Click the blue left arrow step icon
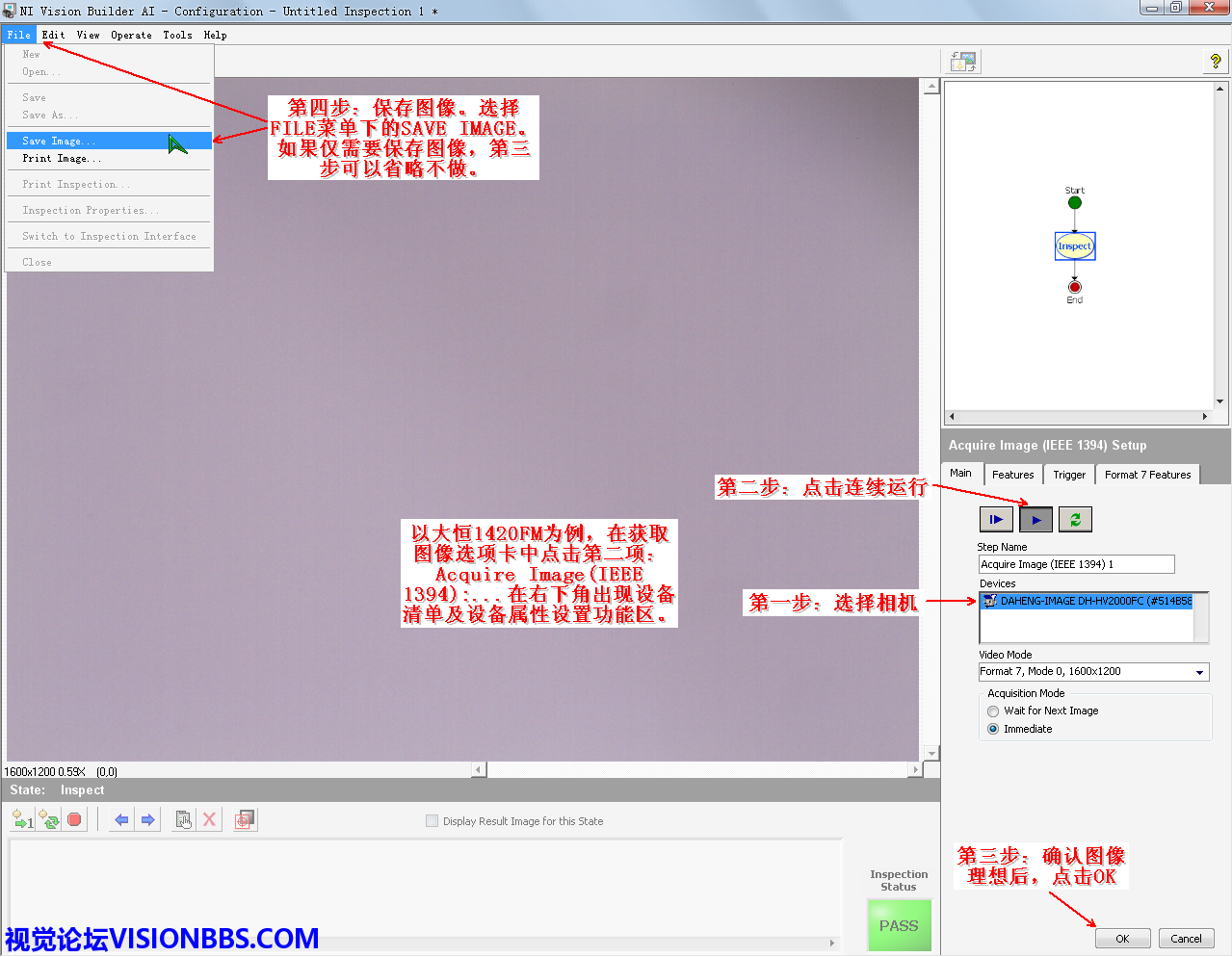The height and width of the screenshot is (957, 1232). pos(121,820)
